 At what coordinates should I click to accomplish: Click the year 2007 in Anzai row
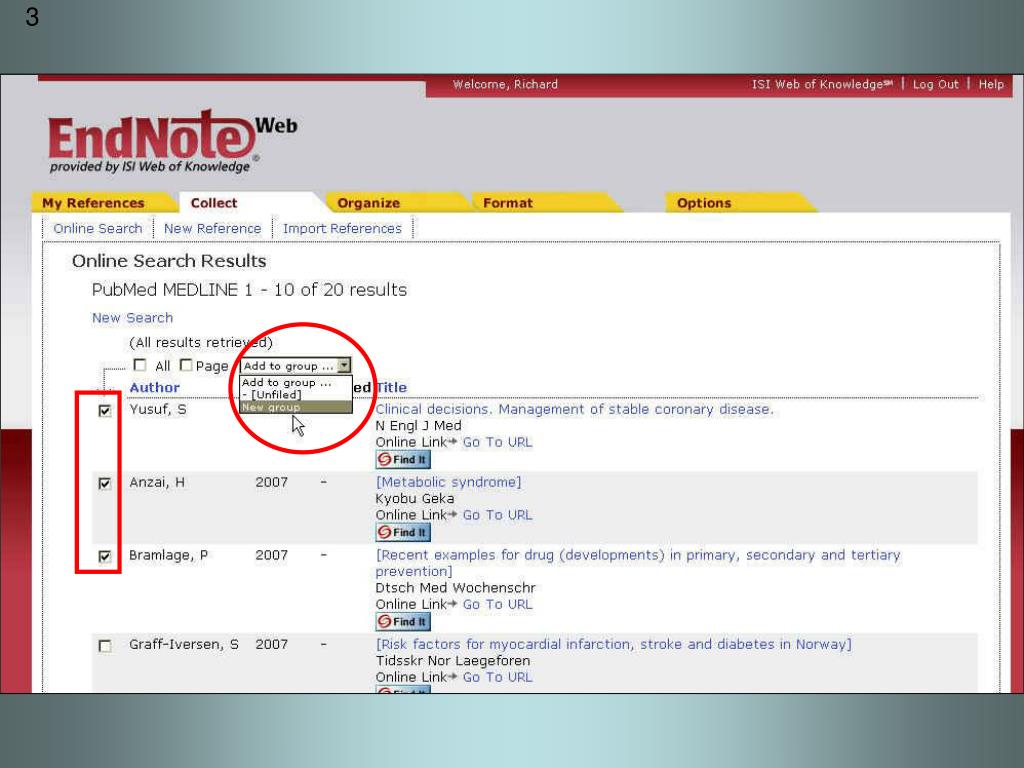[x=272, y=483]
